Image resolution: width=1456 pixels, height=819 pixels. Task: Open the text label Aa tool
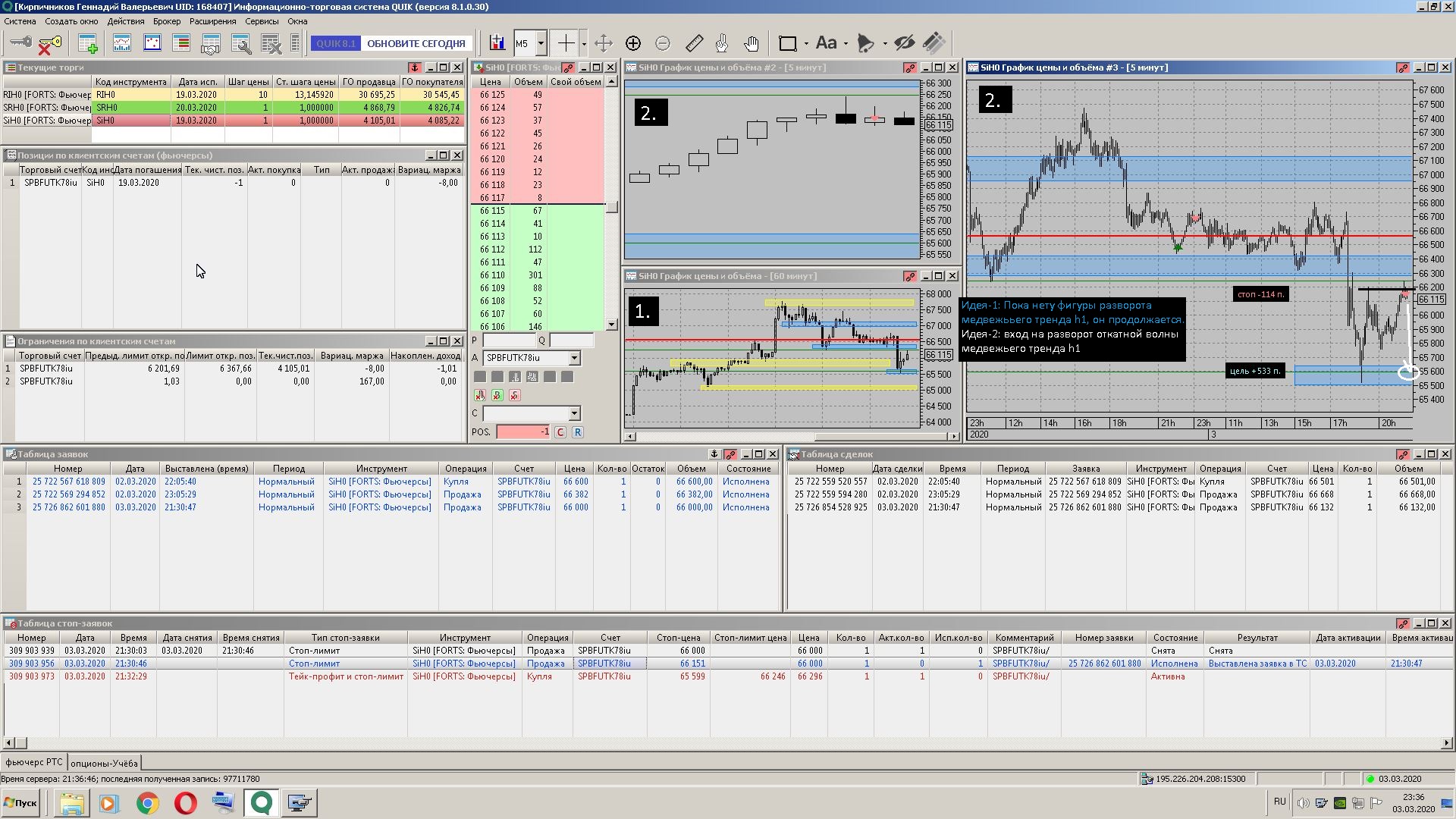point(826,43)
